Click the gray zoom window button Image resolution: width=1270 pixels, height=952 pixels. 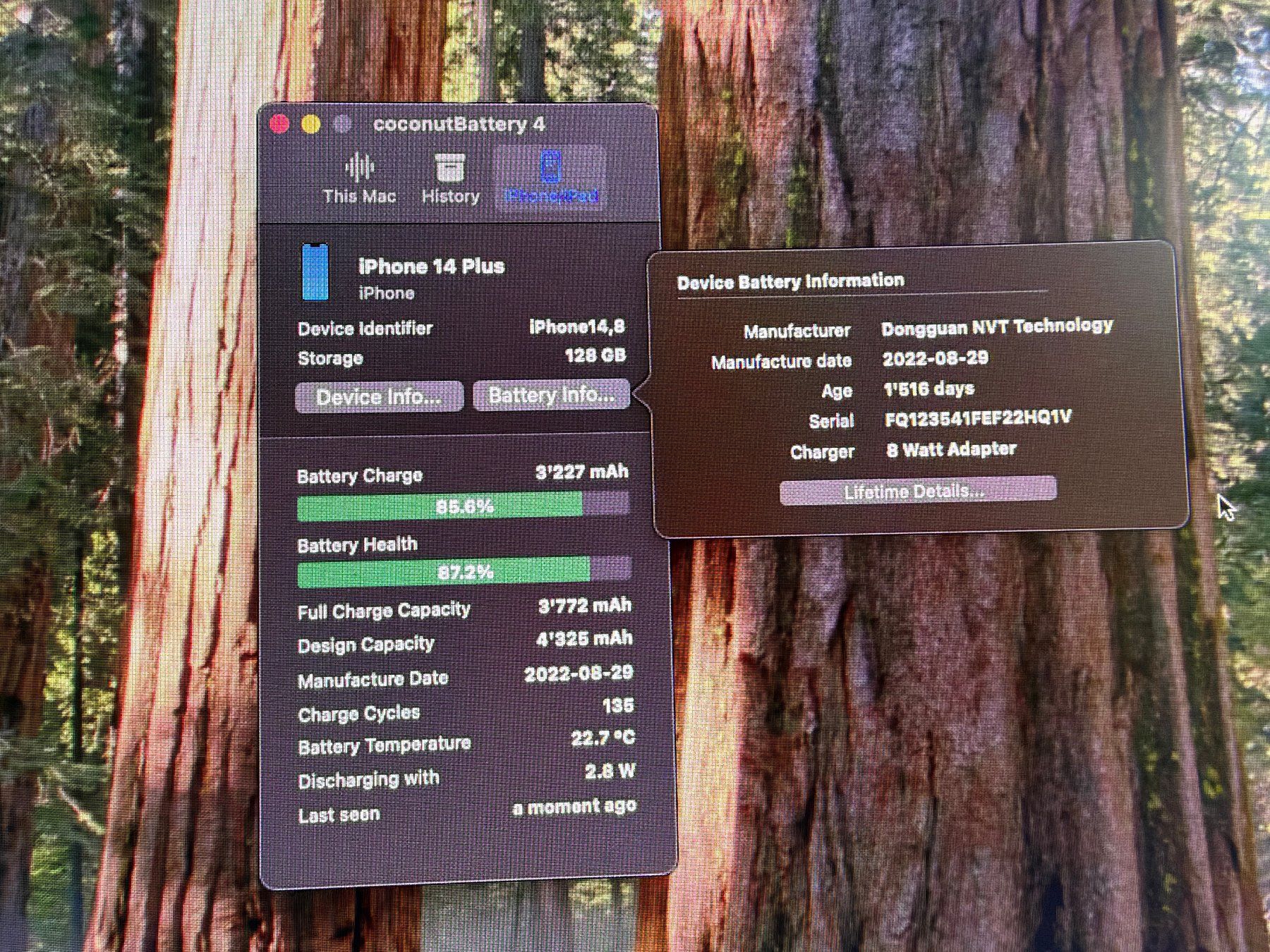tap(343, 125)
